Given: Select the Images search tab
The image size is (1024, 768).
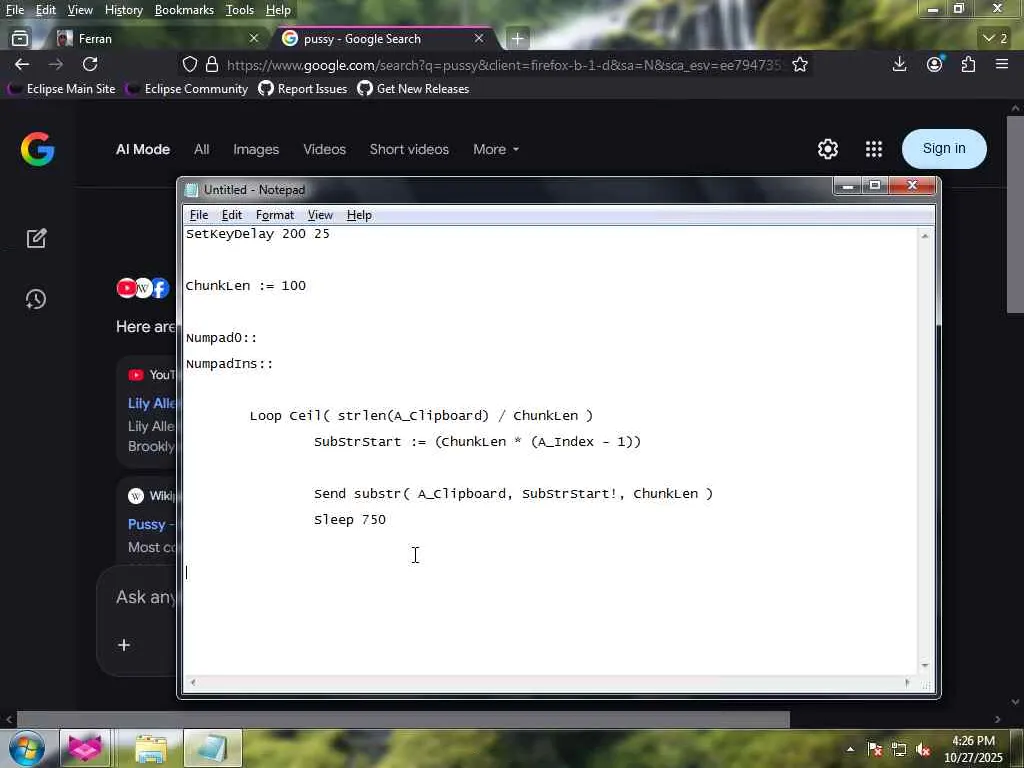Looking at the screenshot, I should pos(256,149).
